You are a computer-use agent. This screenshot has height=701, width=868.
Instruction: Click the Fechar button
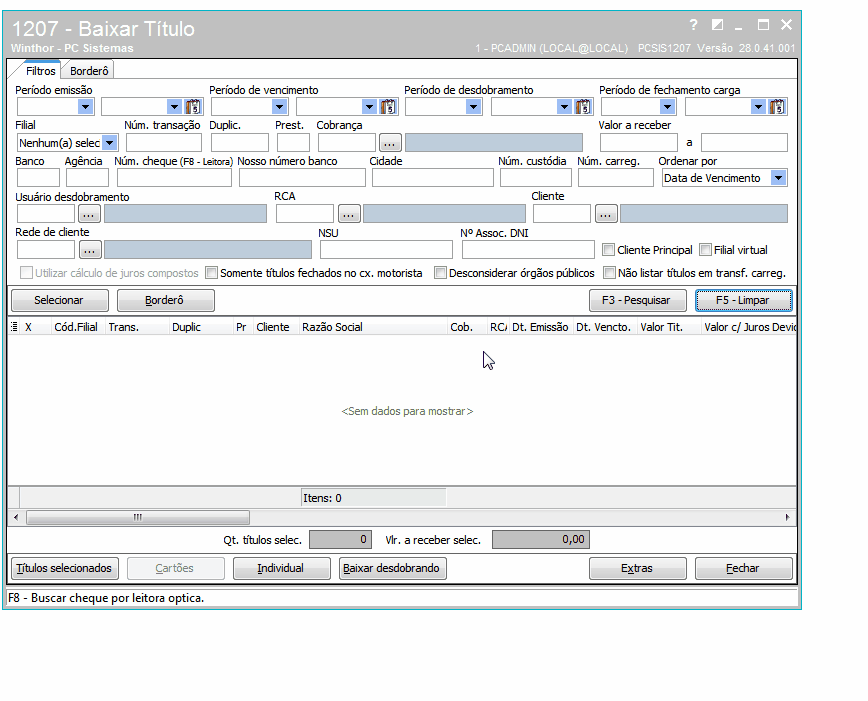[x=743, y=568]
